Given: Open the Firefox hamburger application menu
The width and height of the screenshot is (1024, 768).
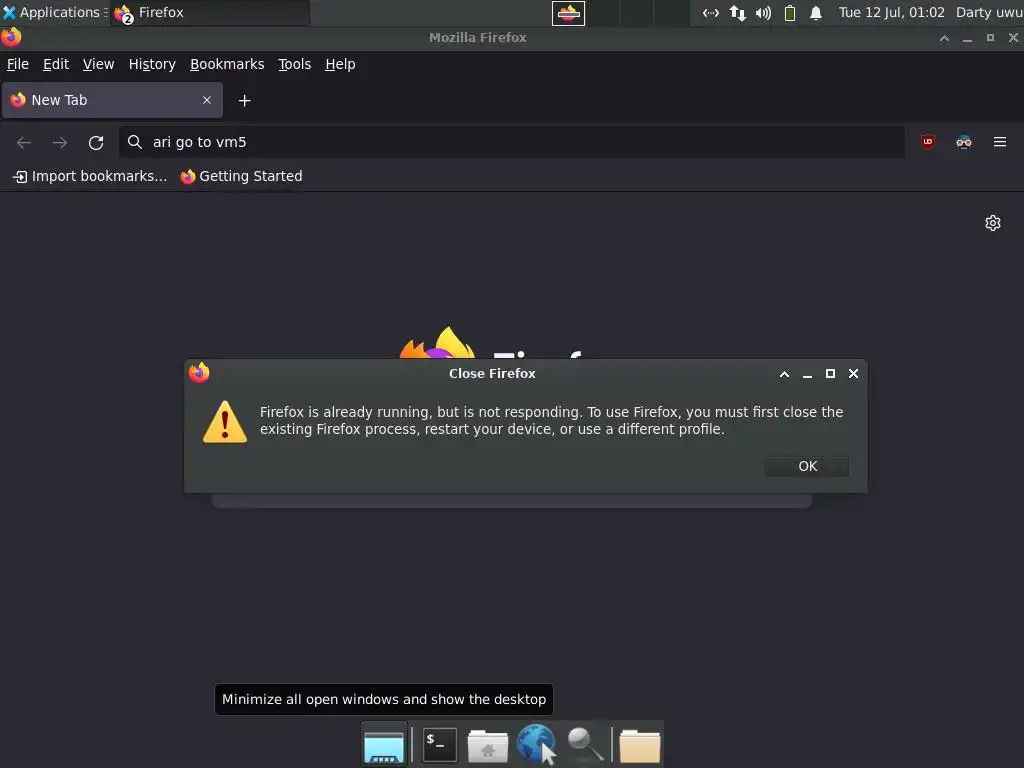Looking at the screenshot, I should [x=999, y=142].
